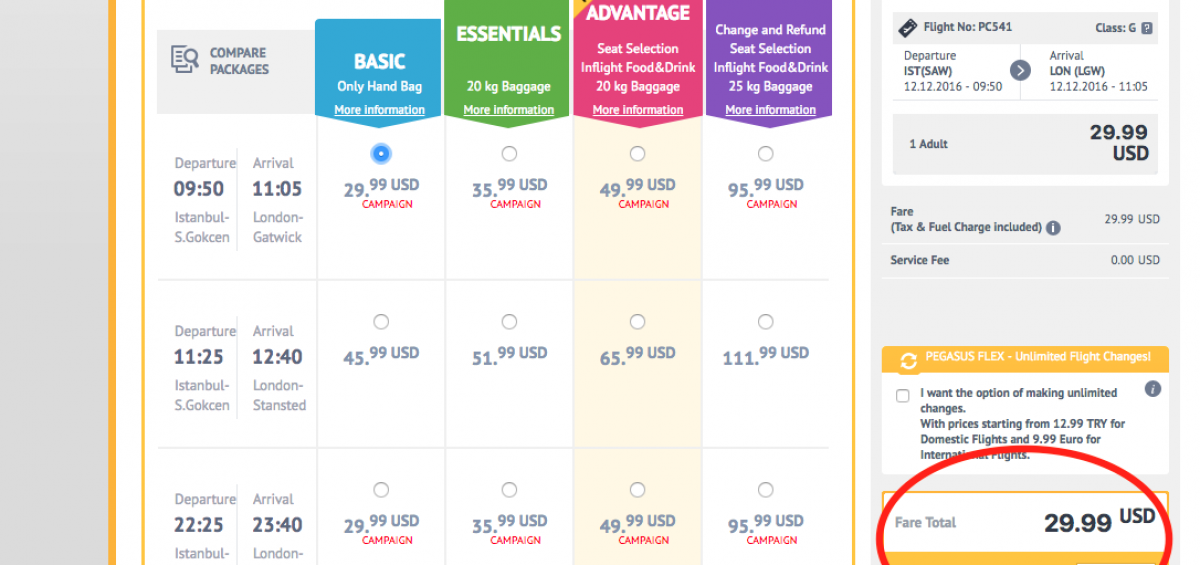Click the question mark icon next to Class G
This screenshot has height=565, width=1200.
(1146, 28)
